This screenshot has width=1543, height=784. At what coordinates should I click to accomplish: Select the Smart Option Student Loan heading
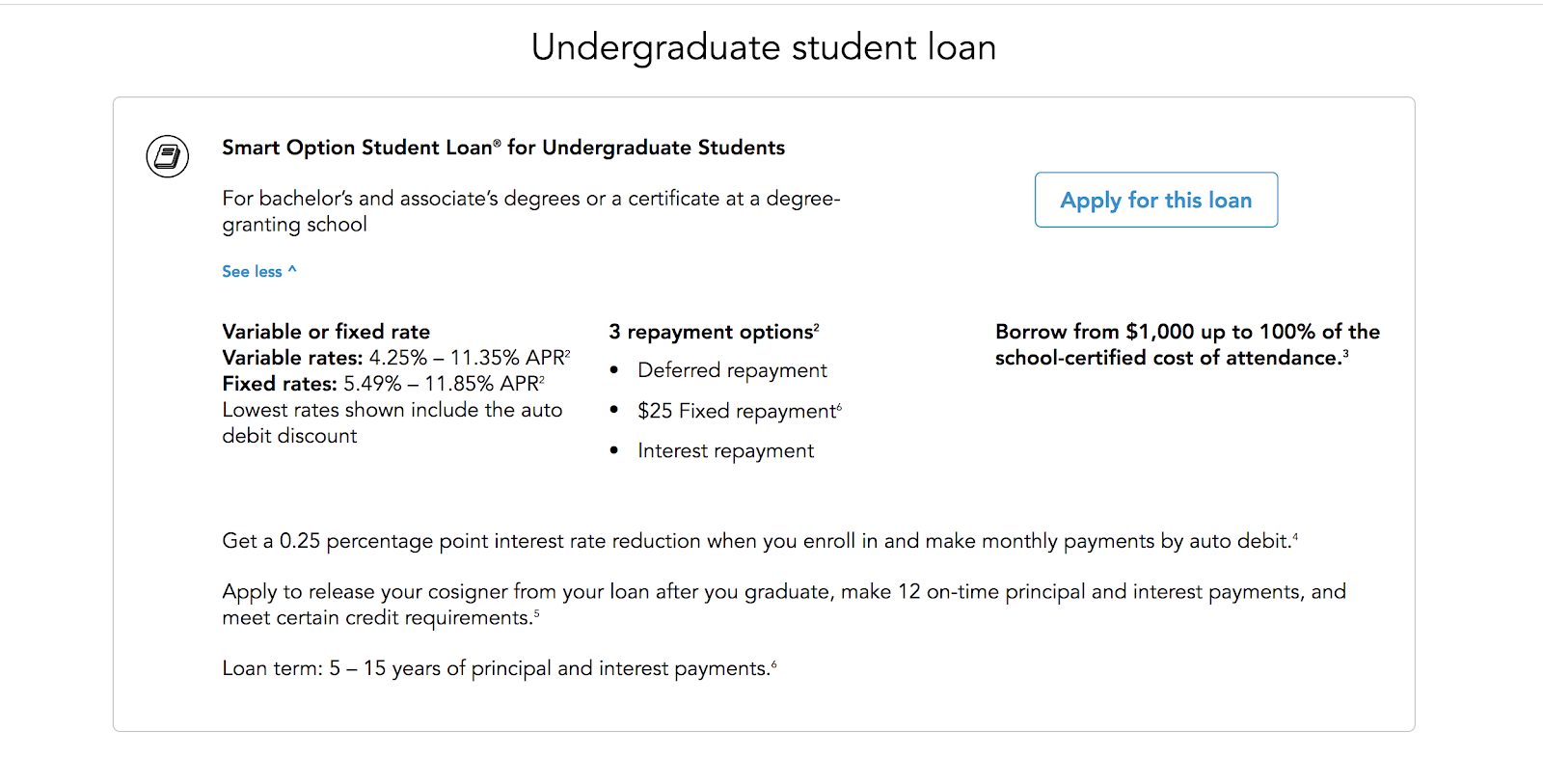click(x=503, y=148)
